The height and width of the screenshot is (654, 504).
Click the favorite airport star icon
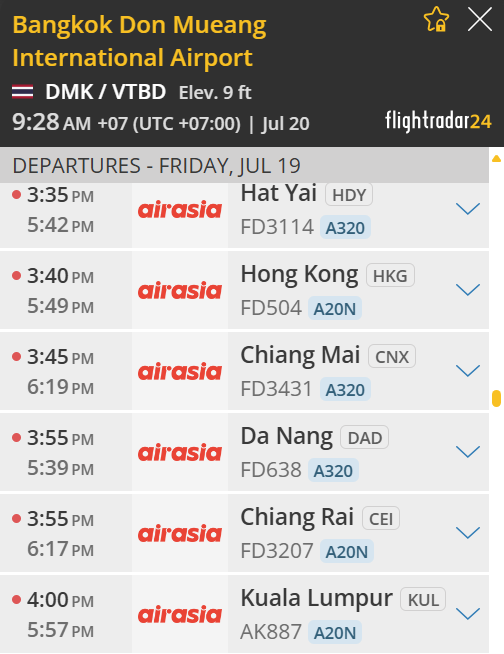pos(436,19)
